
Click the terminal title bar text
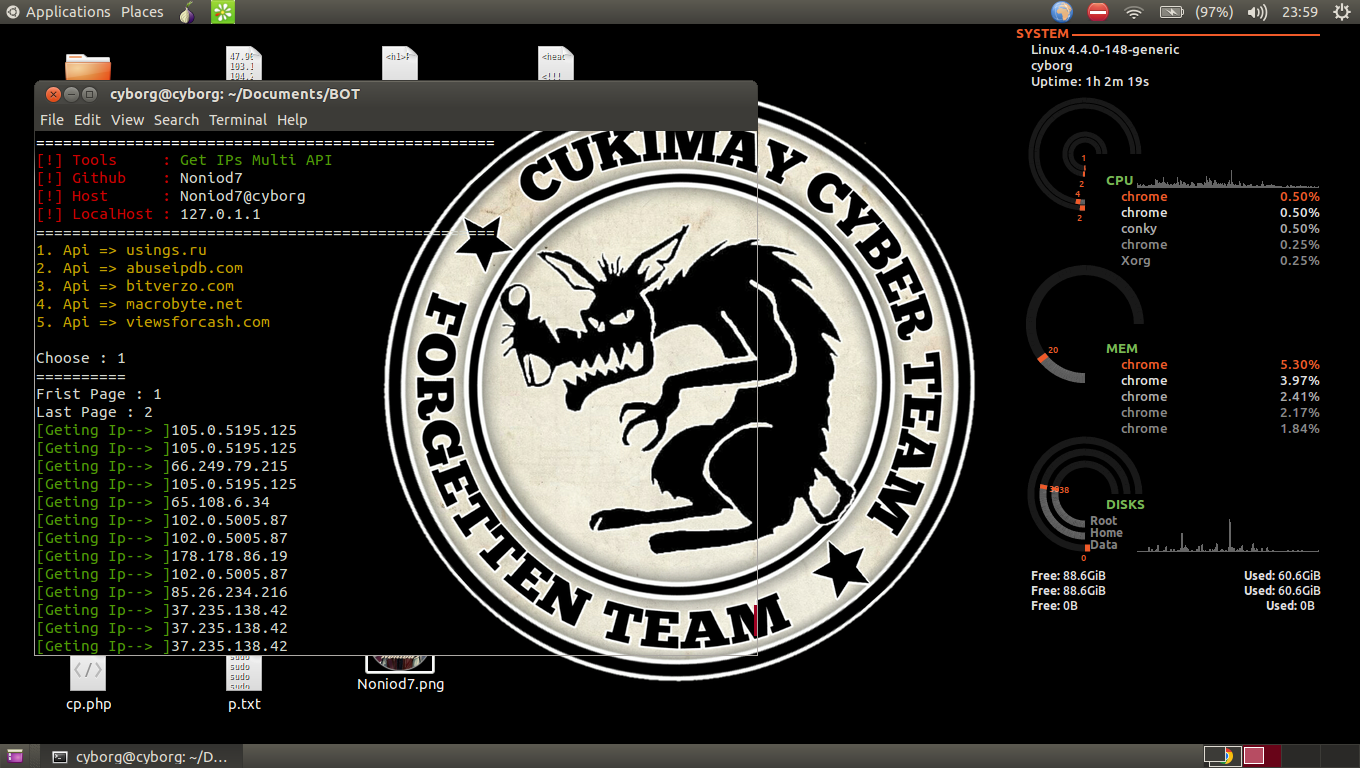235,94
